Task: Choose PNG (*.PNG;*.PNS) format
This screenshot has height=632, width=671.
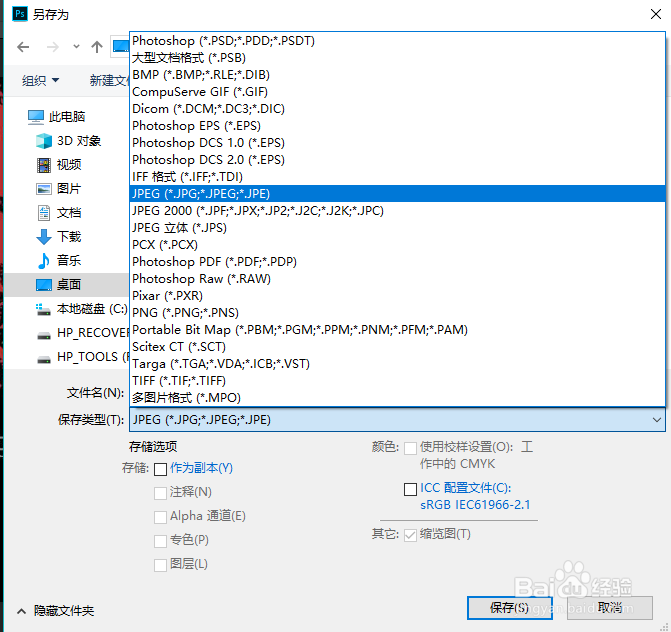Action: (x=397, y=313)
